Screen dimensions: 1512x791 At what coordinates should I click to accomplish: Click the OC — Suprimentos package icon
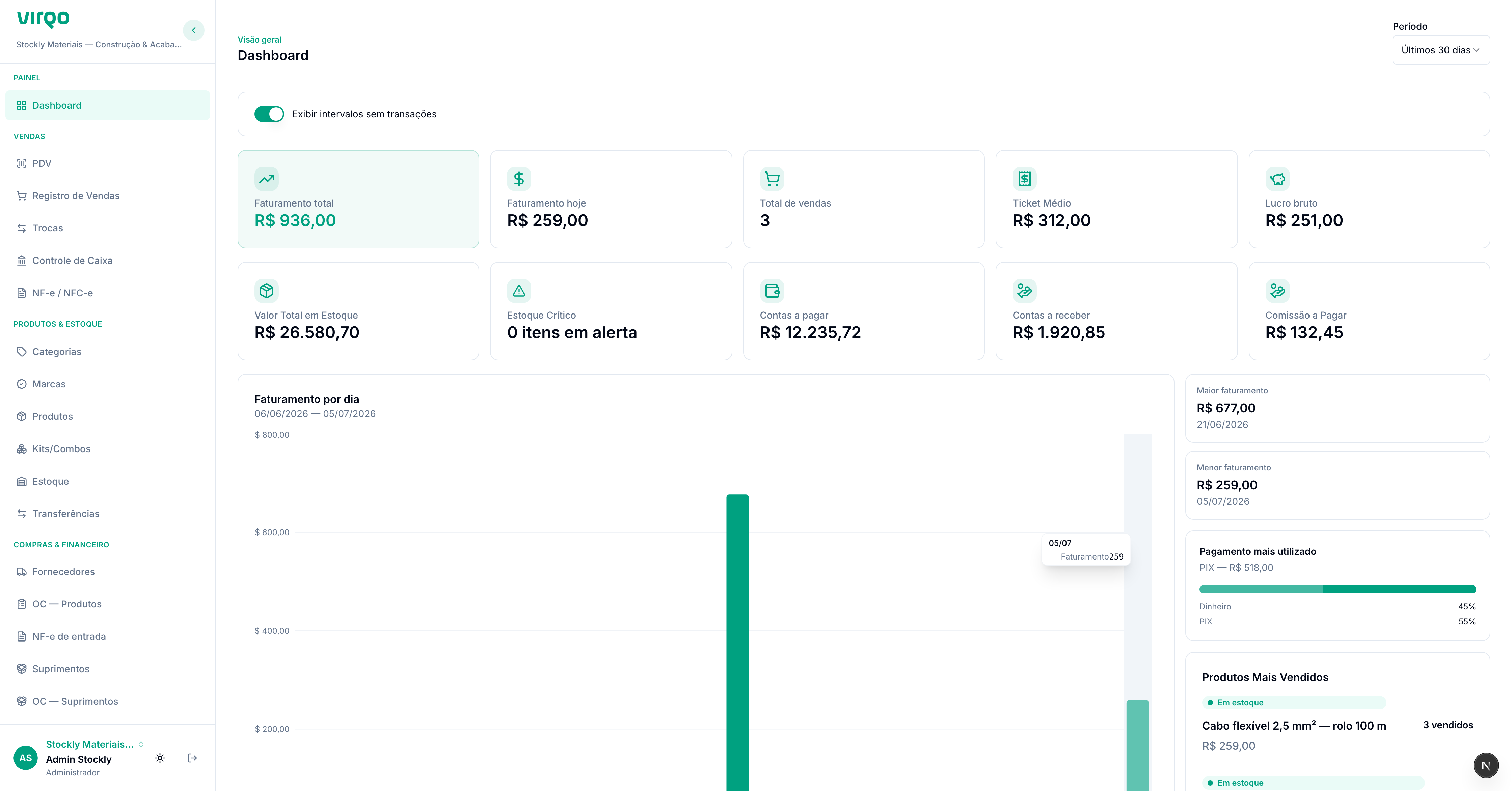[22, 701]
